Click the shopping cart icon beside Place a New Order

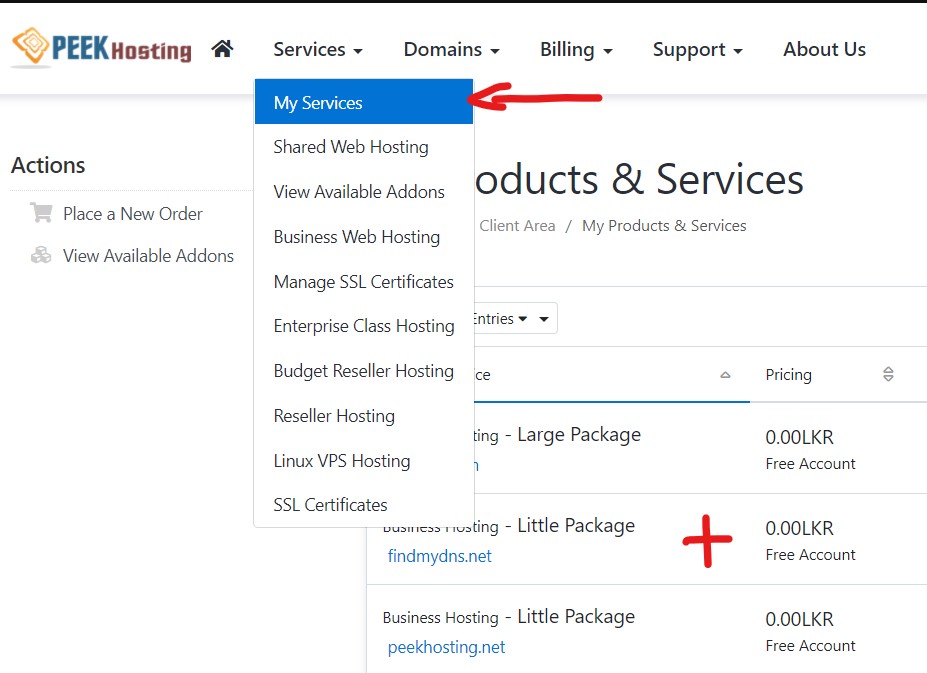pyautogui.click(x=41, y=213)
